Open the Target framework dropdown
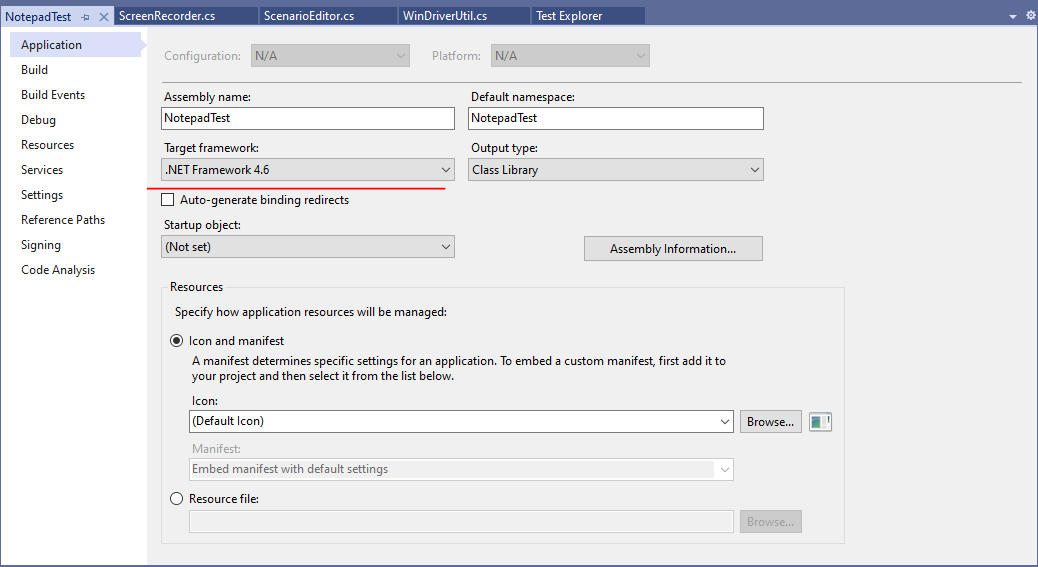This screenshot has width=1038, height=567. point(308,170)
